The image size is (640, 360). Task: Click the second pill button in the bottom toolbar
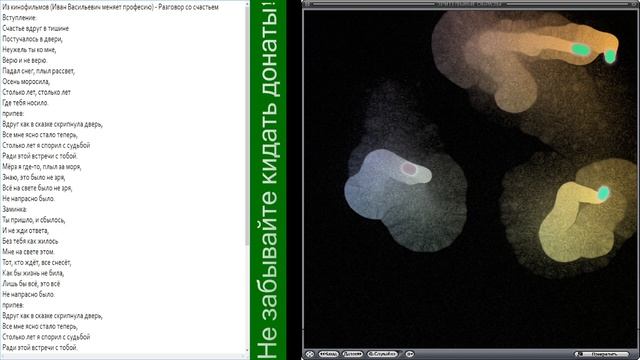point(353,354)
